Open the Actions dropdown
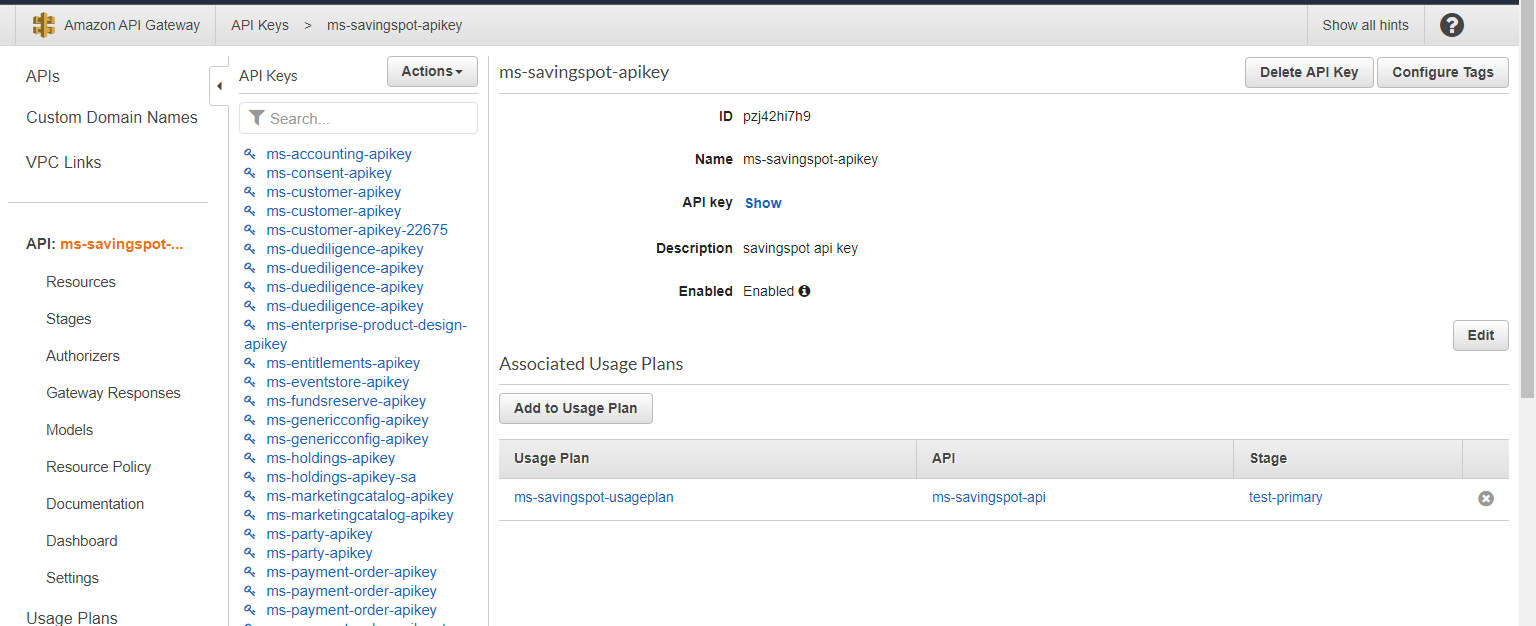This screenshot has height=626, width=1536. click(x=432, y=72)
